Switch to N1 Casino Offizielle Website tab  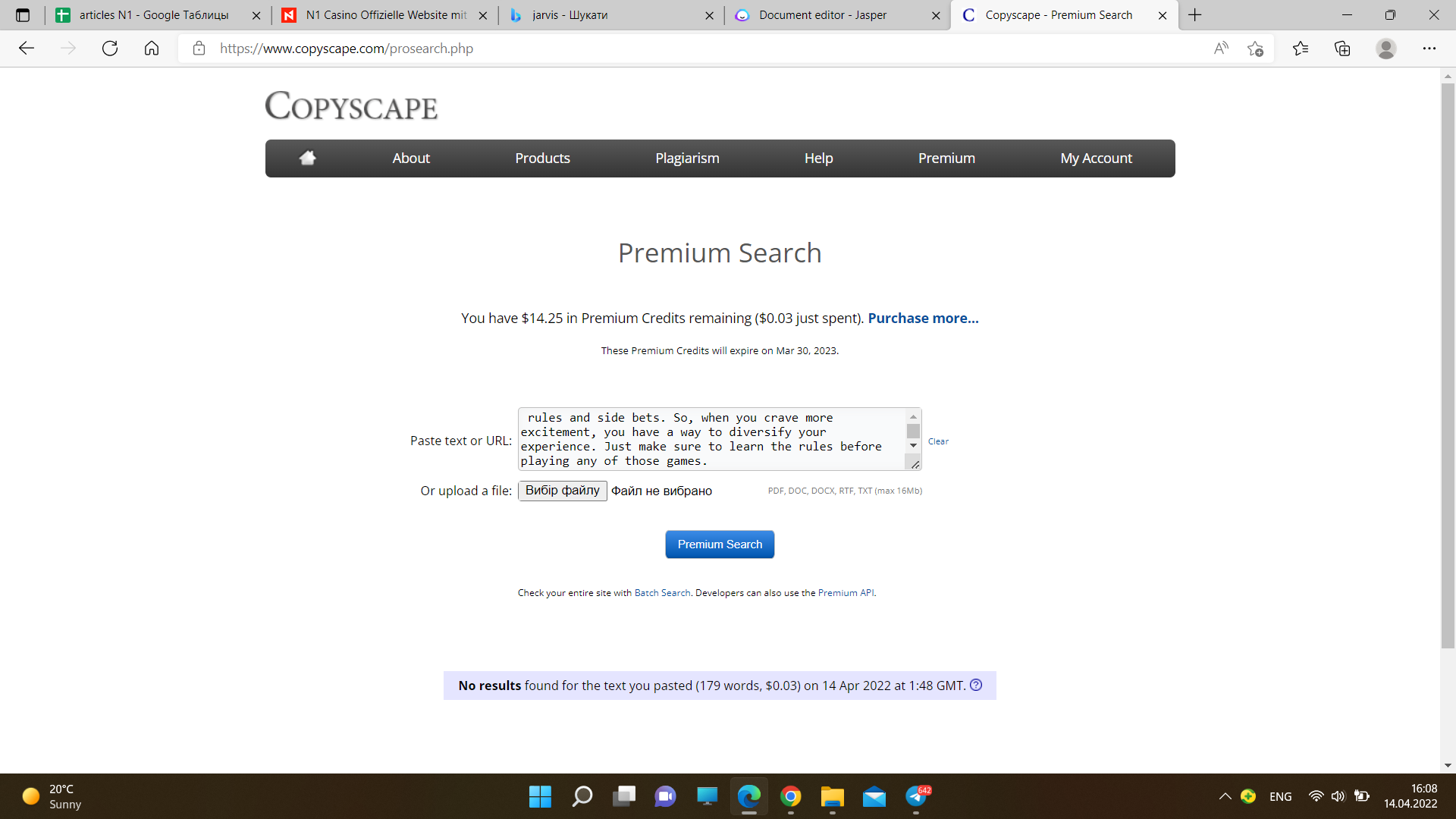pos(386,15)
